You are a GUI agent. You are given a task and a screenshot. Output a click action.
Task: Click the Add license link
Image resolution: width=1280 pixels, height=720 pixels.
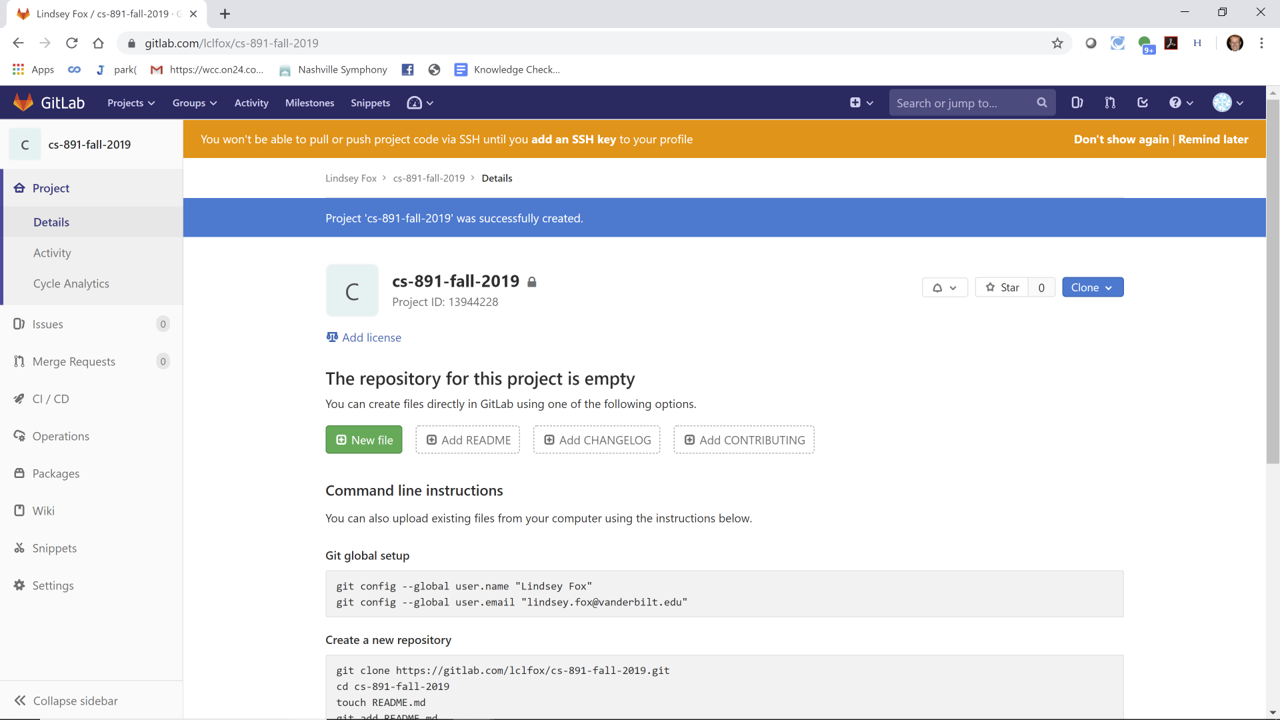(371, 337)
